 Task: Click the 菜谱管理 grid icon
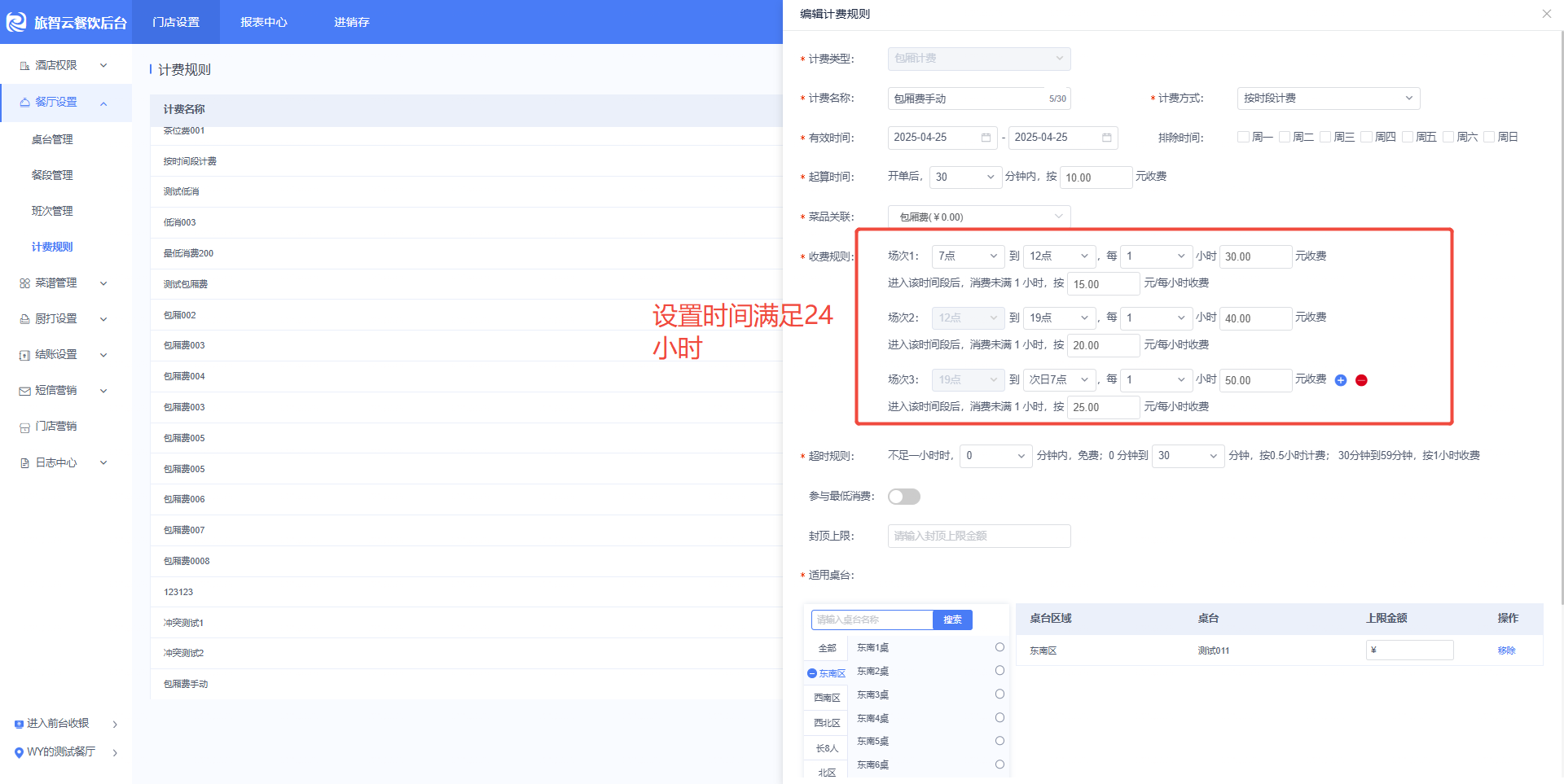pyautogui.click(x=24, y=283)
